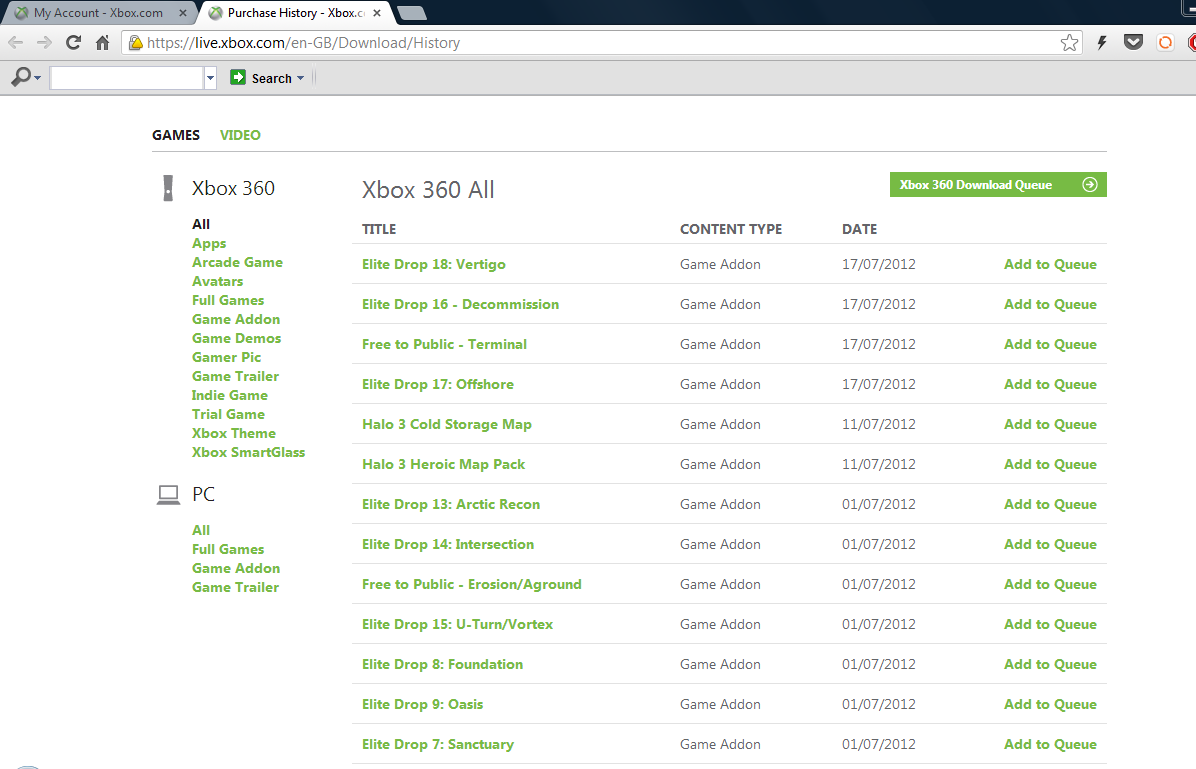This screenshot has width=1196, height=769.
Task: Filter by Xbox SmartGlass
Action: 249,452
